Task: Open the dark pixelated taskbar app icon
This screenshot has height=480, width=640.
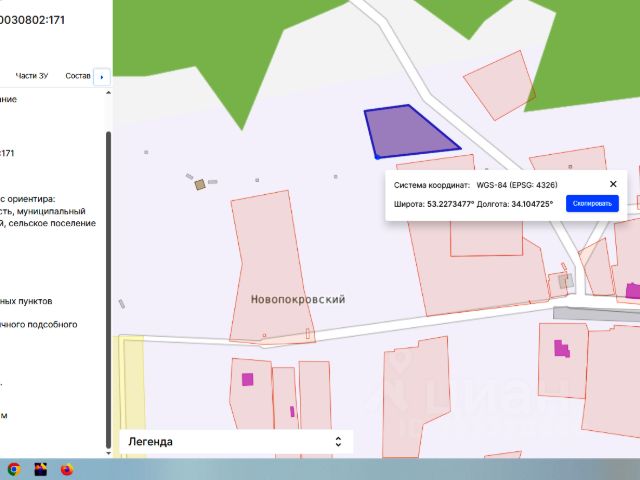Action: [40, 469]
